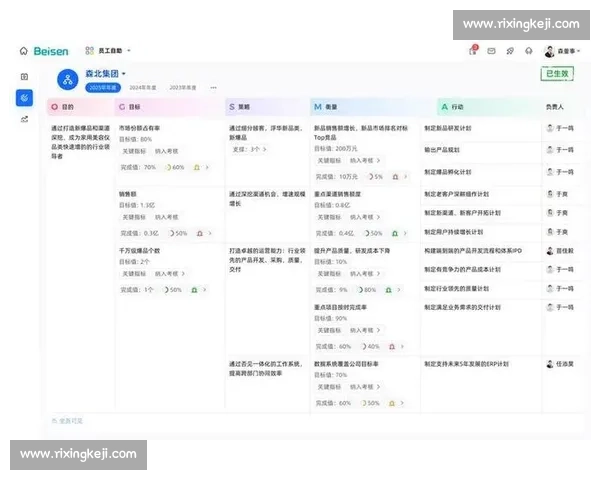Expand 纳入考核 chevron under 目标值 200万元
600x480 pixels.
tap(378, 160)
